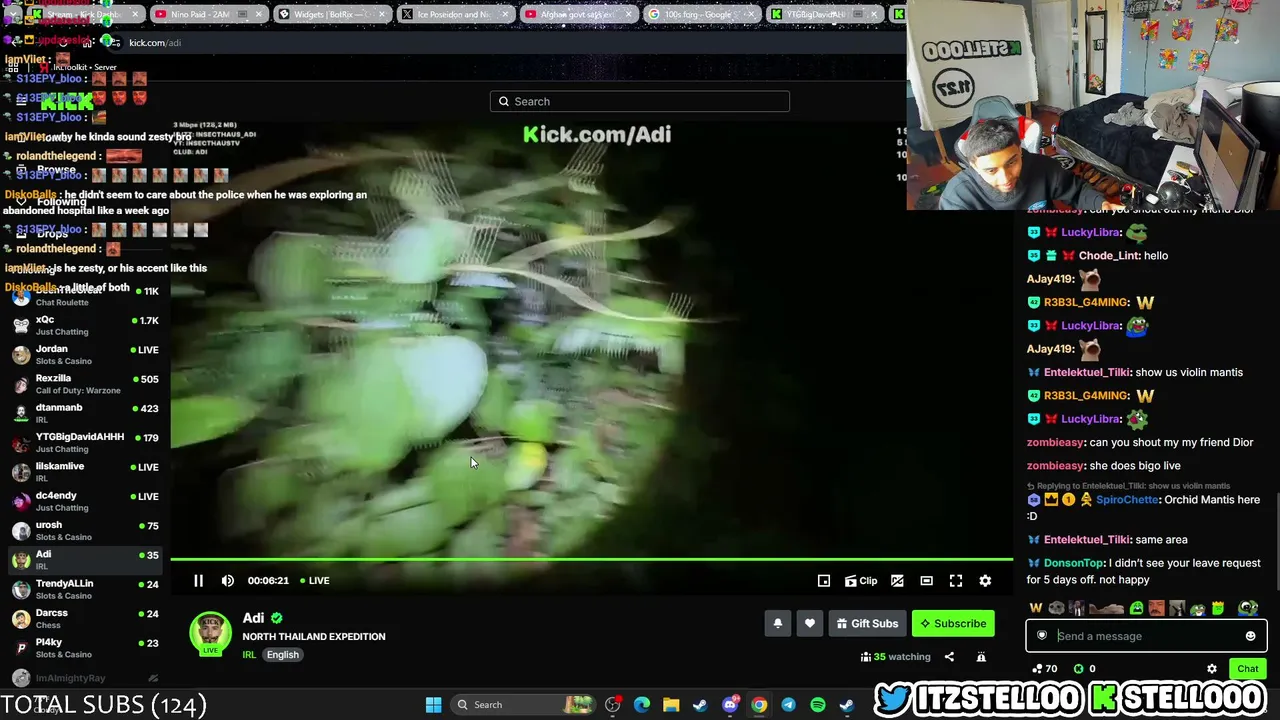
Task: Open OBS Studio from taskbar
Action: click(613, 705)
